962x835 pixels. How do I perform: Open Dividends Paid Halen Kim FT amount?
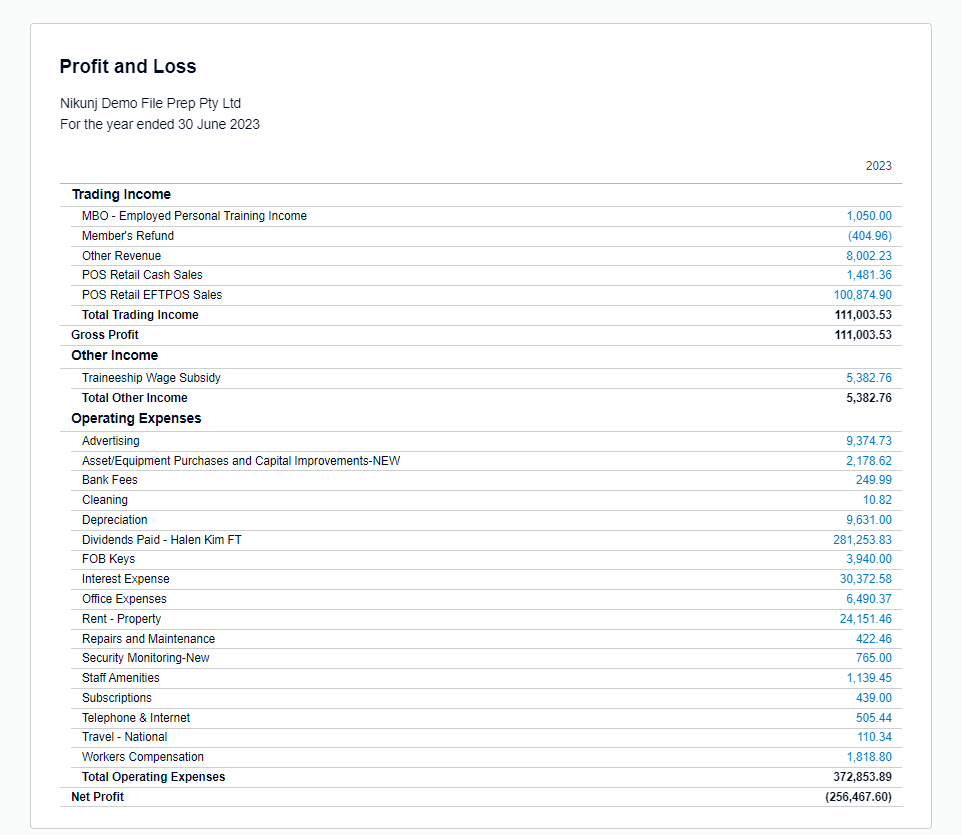click(862, 540)
